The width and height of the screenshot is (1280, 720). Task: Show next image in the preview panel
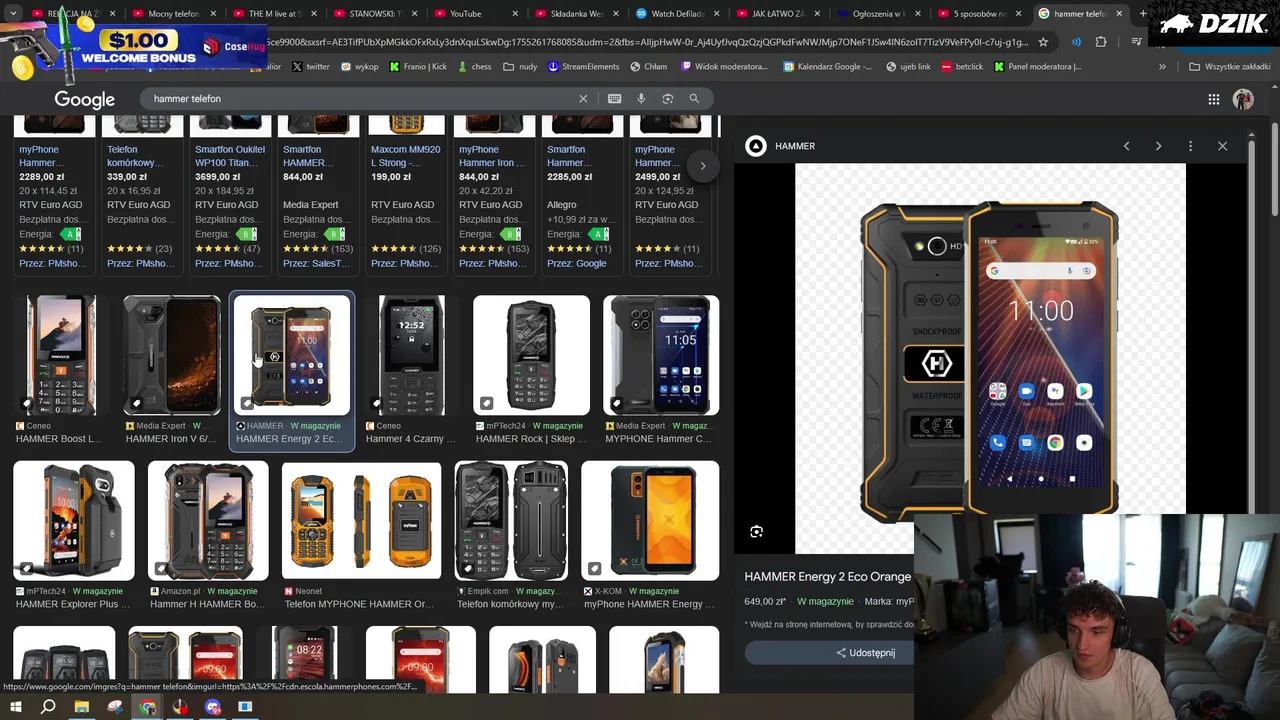[1158, 146]
